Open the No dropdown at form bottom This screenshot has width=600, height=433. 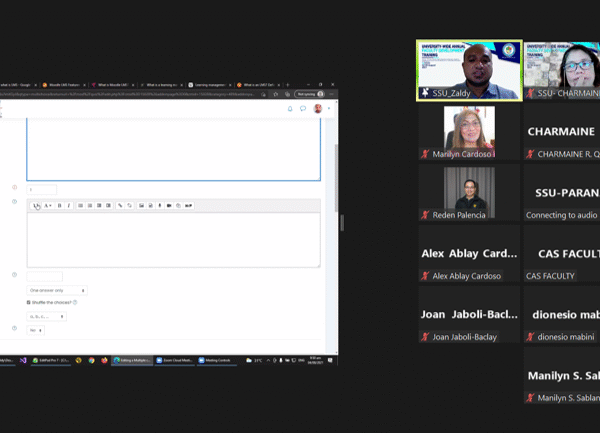pyautogui.click(x=36, y=330)
